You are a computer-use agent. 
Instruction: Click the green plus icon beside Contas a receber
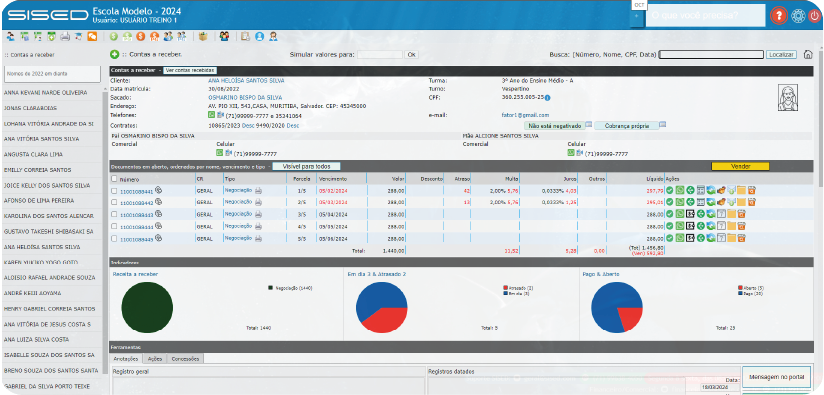(x=115, y=54)
